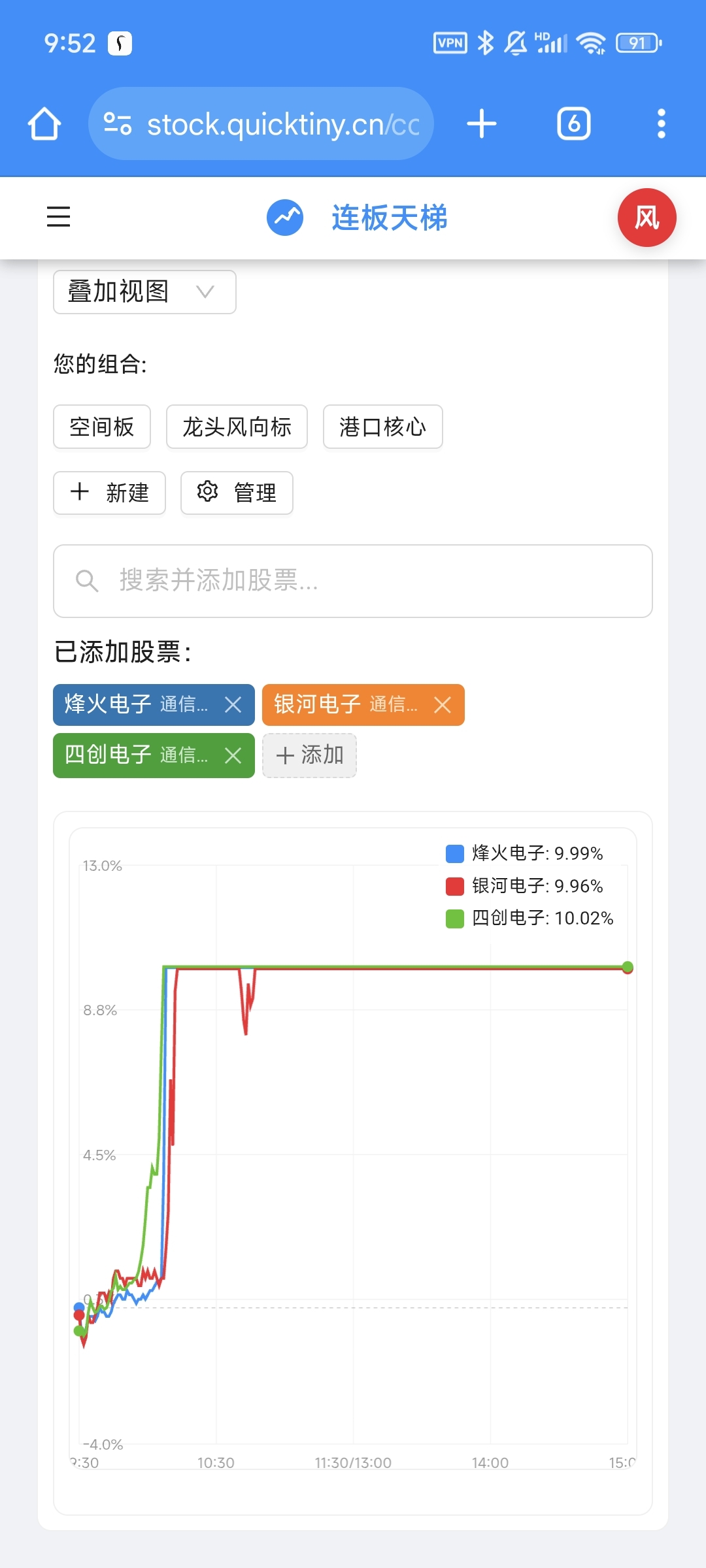This screenshot has width=706, height=1568.
Task: Toggle 四创电子 series in chart legend
Action: click(x=529, y=918)
